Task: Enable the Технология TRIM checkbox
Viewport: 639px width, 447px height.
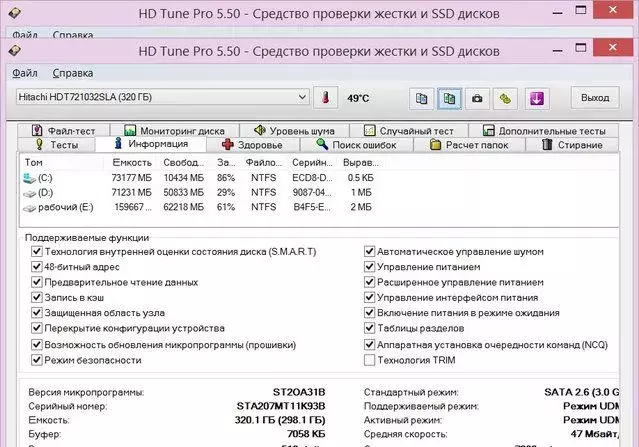Action: click(369, 360)
